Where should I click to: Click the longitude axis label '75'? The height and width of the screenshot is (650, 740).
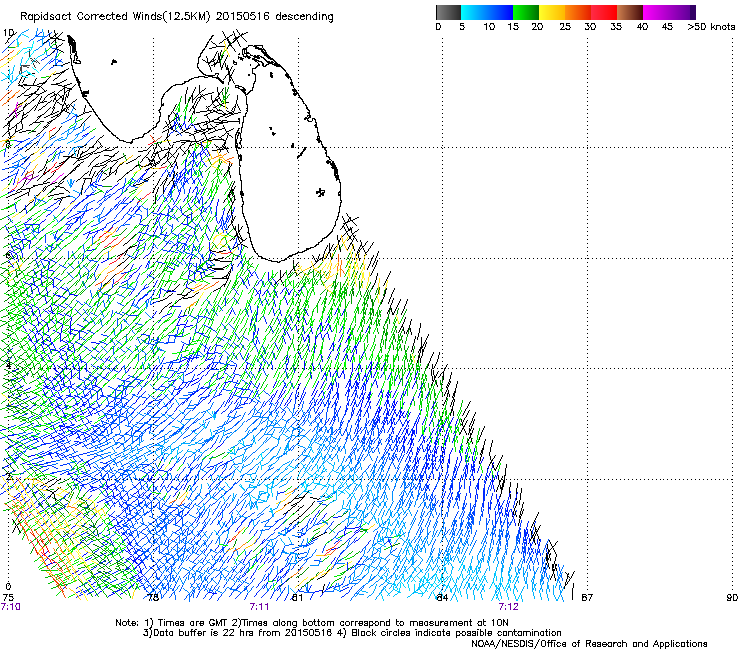tap(8, 598)
